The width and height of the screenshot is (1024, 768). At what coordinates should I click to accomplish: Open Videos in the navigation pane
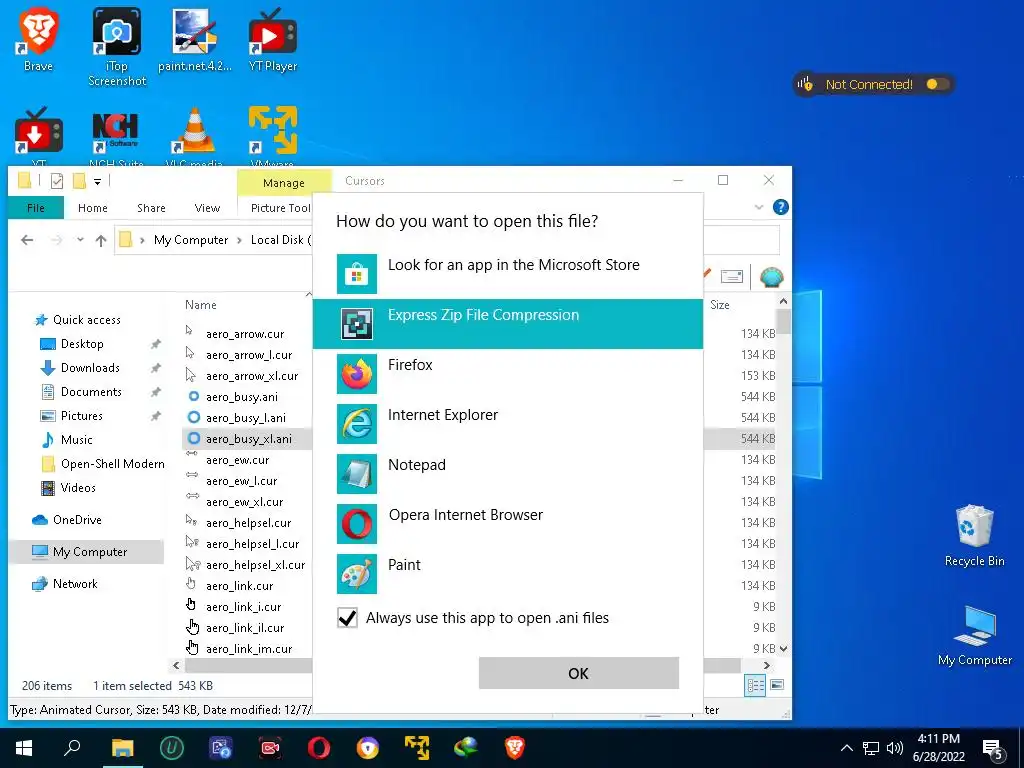(78, 488)
